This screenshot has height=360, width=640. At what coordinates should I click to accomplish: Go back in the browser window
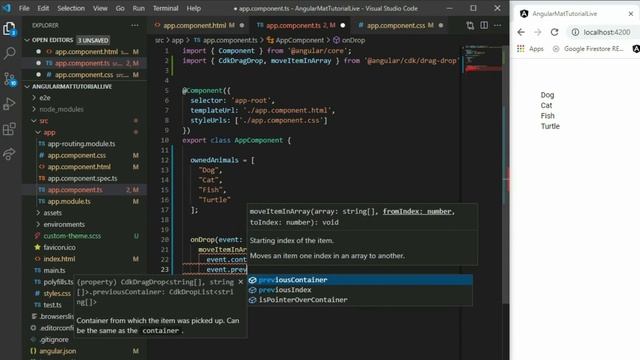click(521, 32)
